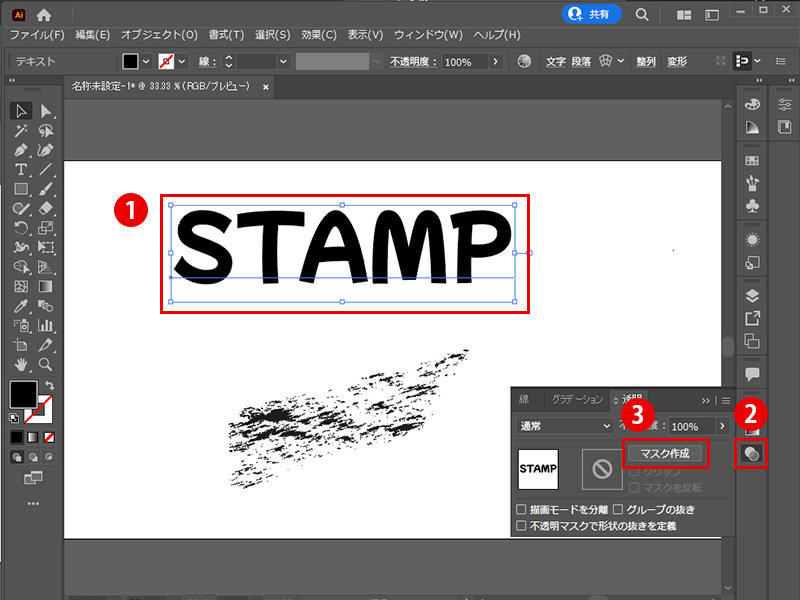Select the Rectangle tool
Viewport: 800px width, 600px height.
click(x=20, y=187)
